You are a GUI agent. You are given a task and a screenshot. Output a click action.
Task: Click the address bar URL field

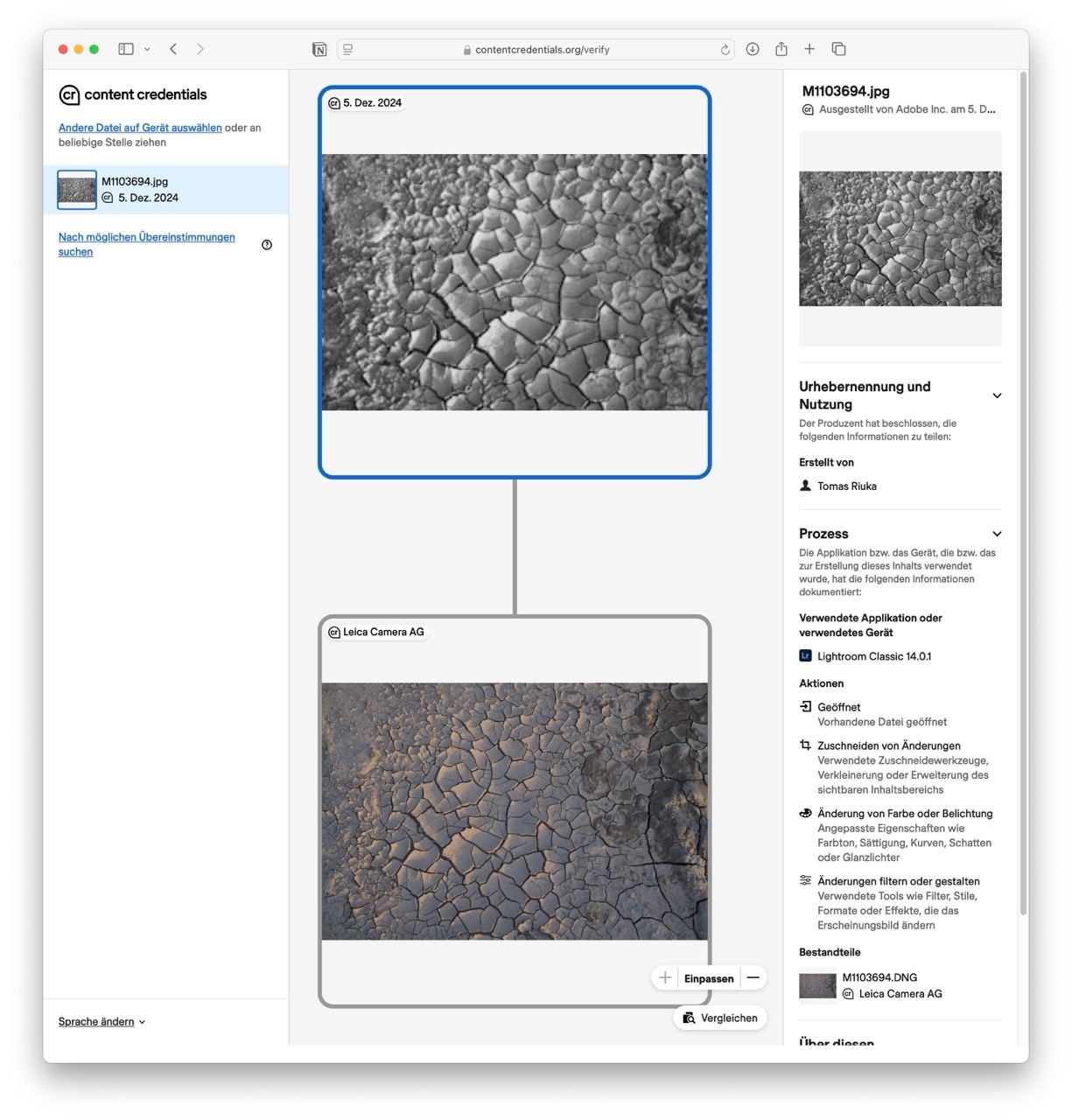pos(542,50)
